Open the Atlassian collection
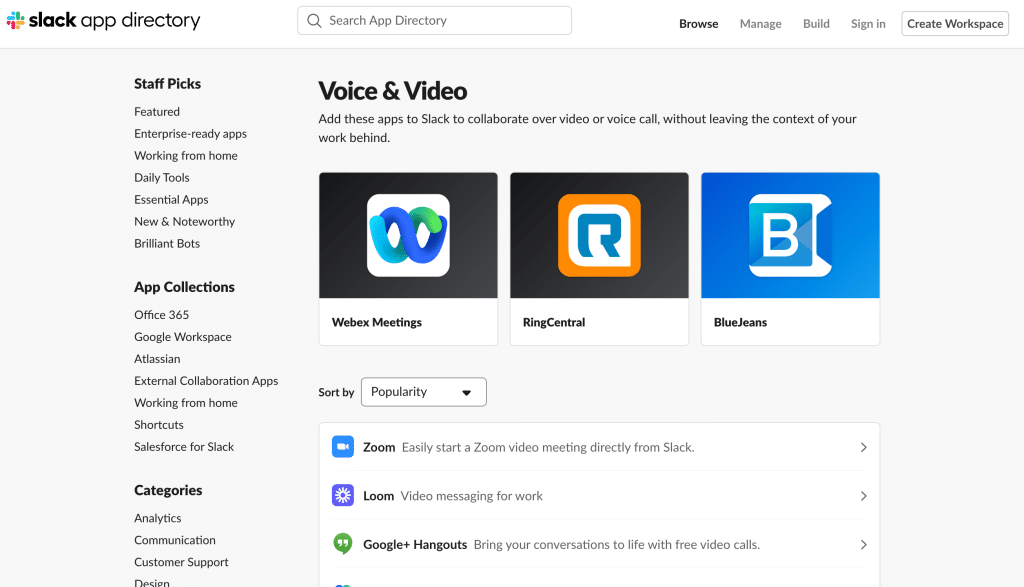 coord(157,359)
